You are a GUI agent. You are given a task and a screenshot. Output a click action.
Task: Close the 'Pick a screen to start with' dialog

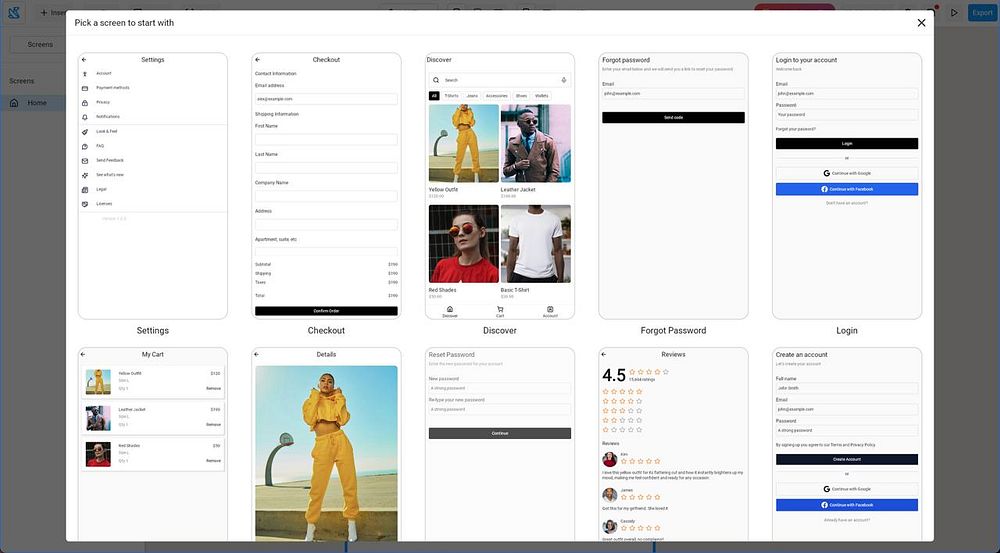[921, 23]
